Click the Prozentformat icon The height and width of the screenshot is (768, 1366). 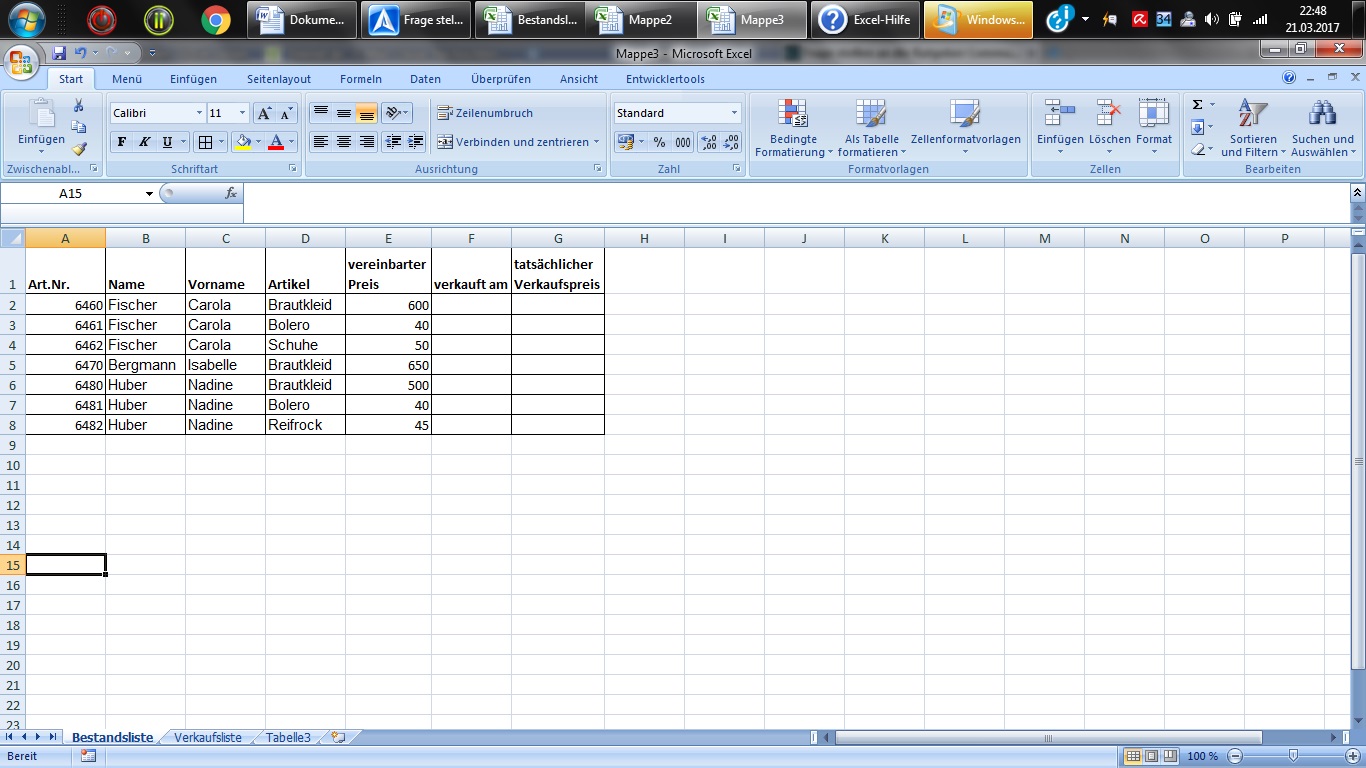pos(659,142)
